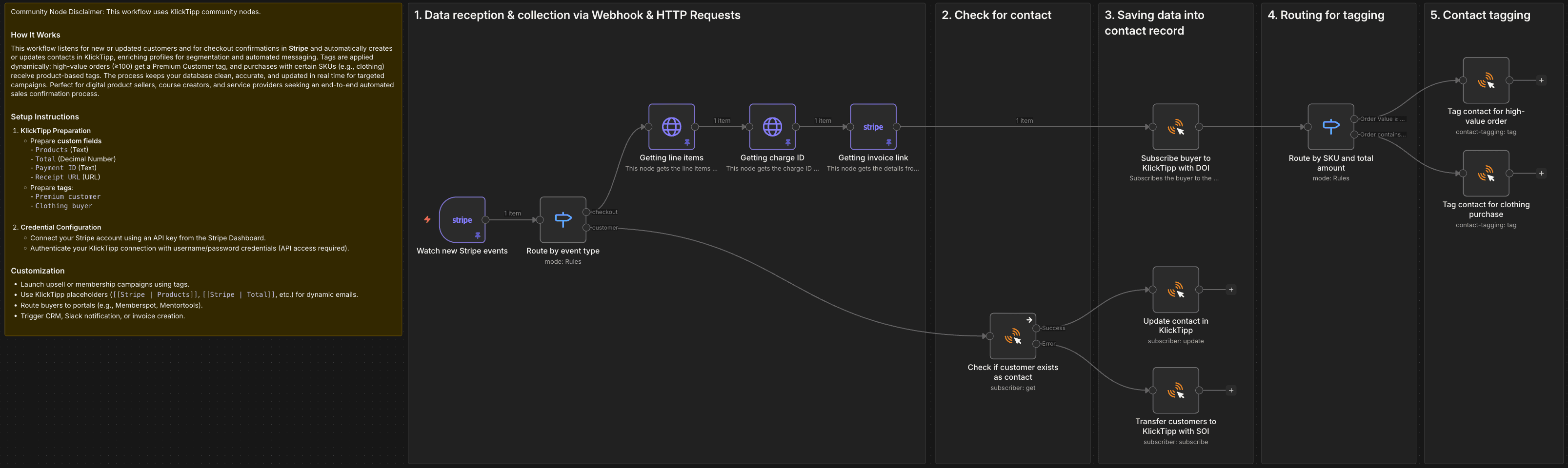
Task: Toggle pinned data on Getting invoice link node
Action: [889, 143]
